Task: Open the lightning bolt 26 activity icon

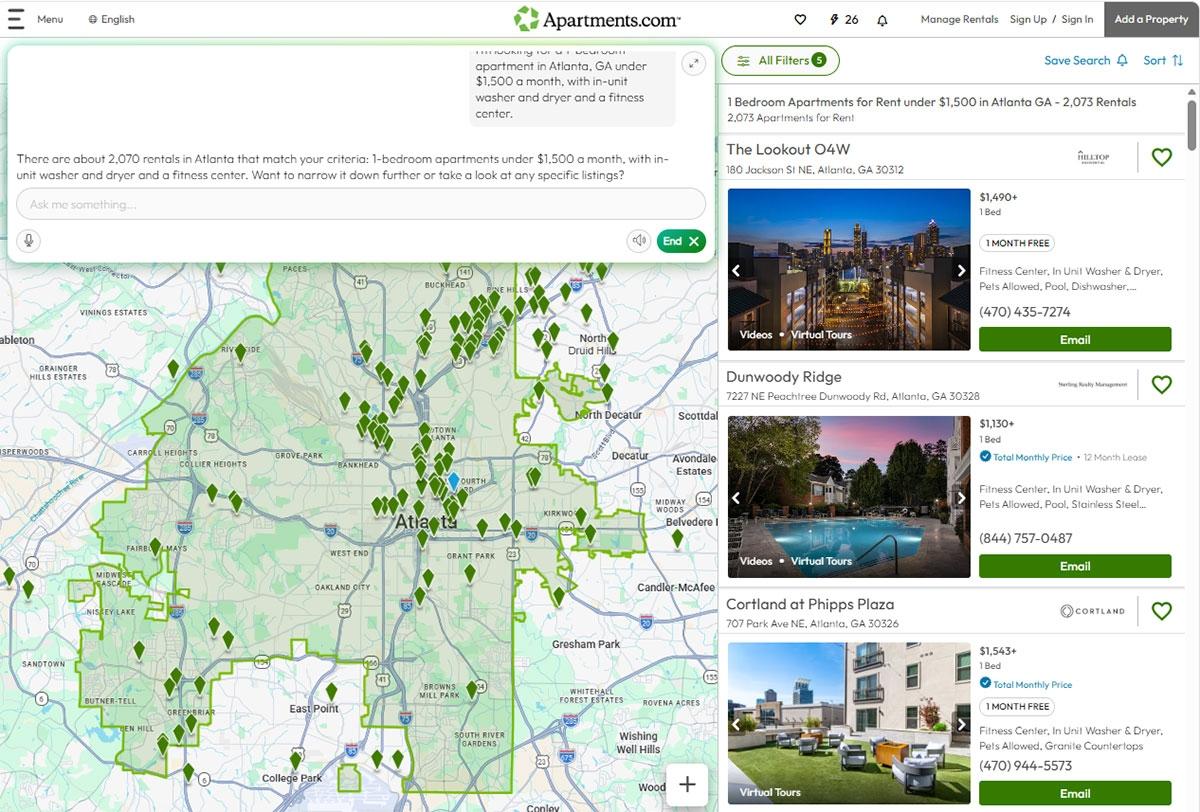Action: coord(844,19)
